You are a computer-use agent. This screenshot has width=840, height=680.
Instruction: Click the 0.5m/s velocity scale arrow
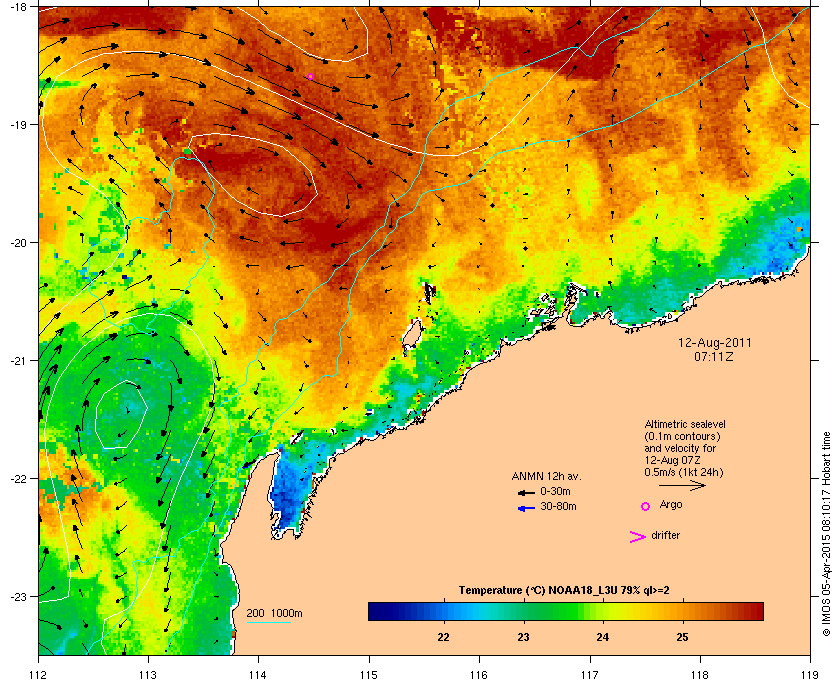pos(682,485)
